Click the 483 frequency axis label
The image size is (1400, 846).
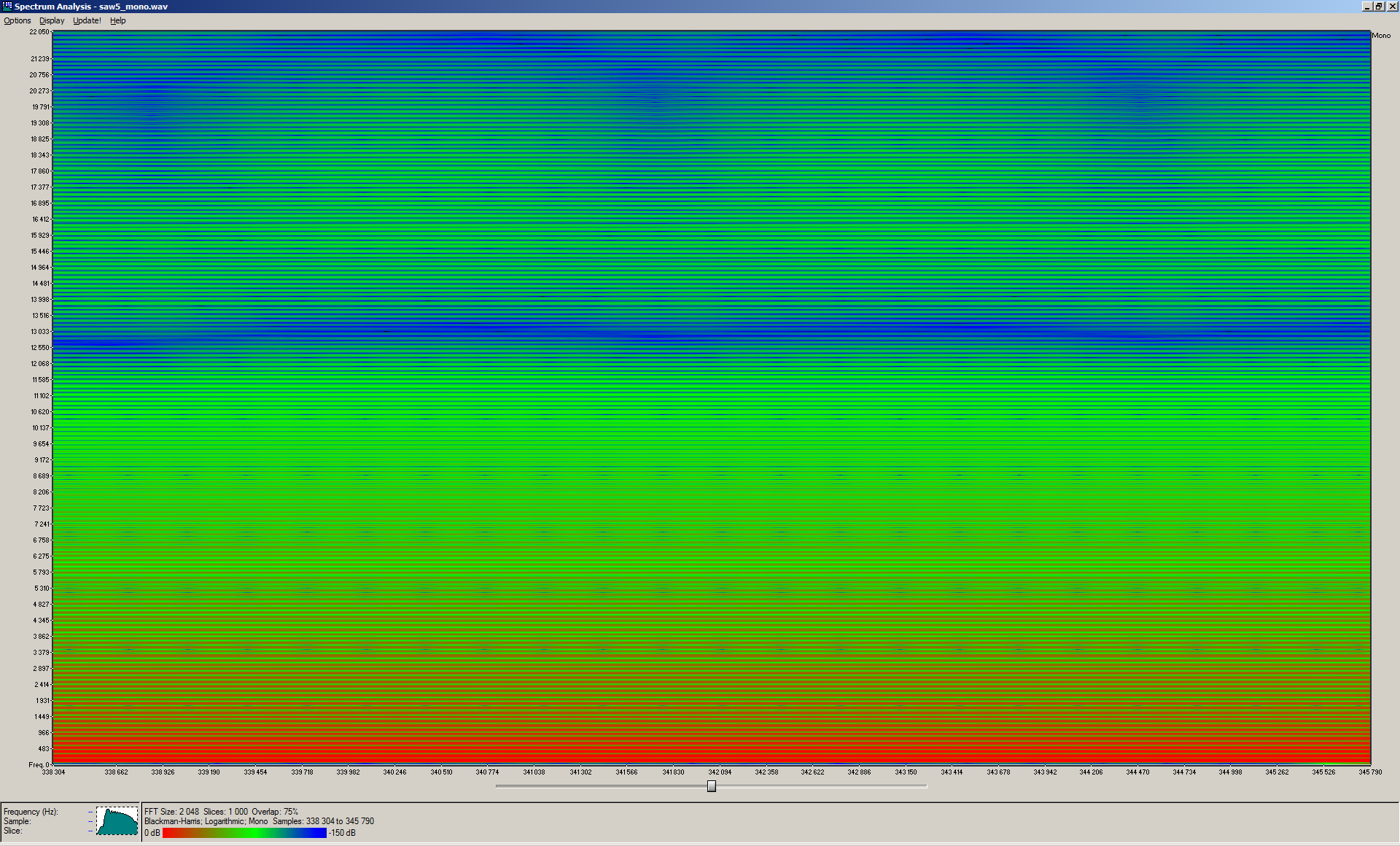(x=44, y=749)
